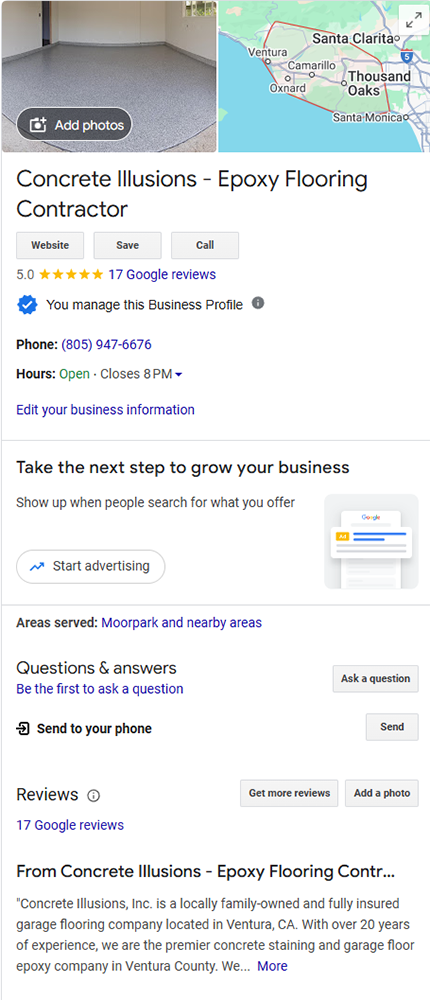Expand the business hours dropdown arrow
This screenshot has height=1000, width=430.
tap(179, 374)
